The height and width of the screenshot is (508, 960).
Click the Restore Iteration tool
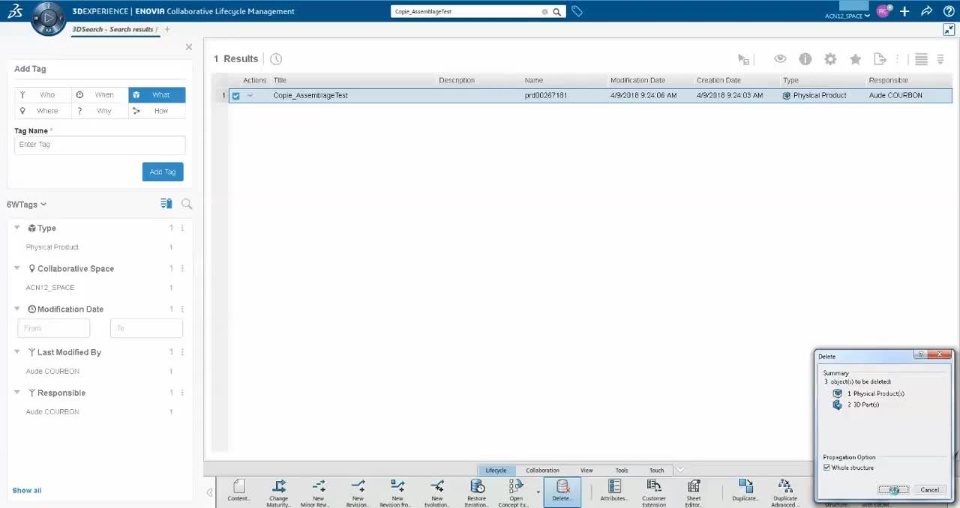pyautogui.click(x=476, y=493)
